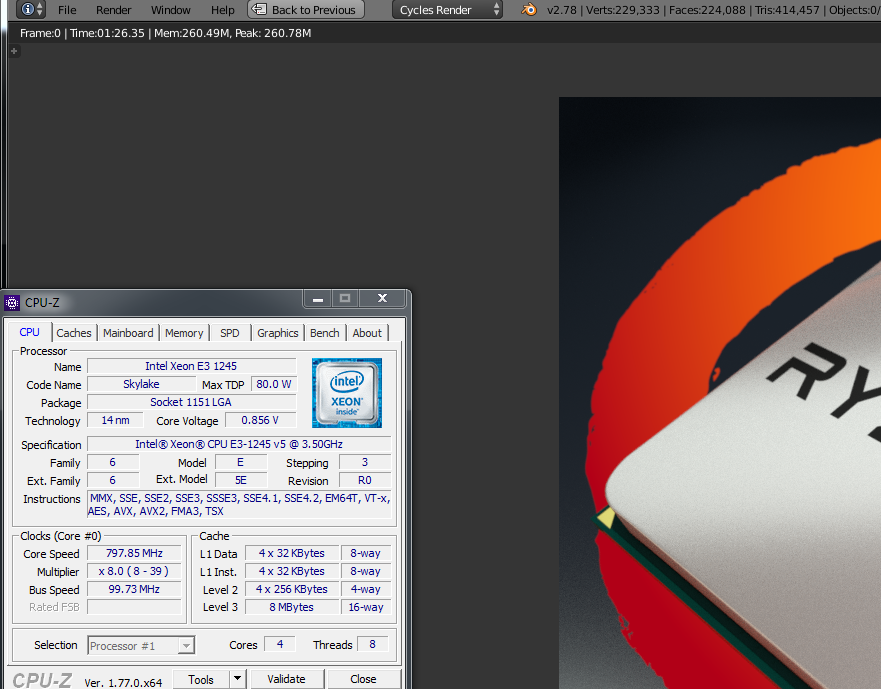Click the Multiplier value 'x 8.0 ( 8 - 39 )'

tap(134, 572)
